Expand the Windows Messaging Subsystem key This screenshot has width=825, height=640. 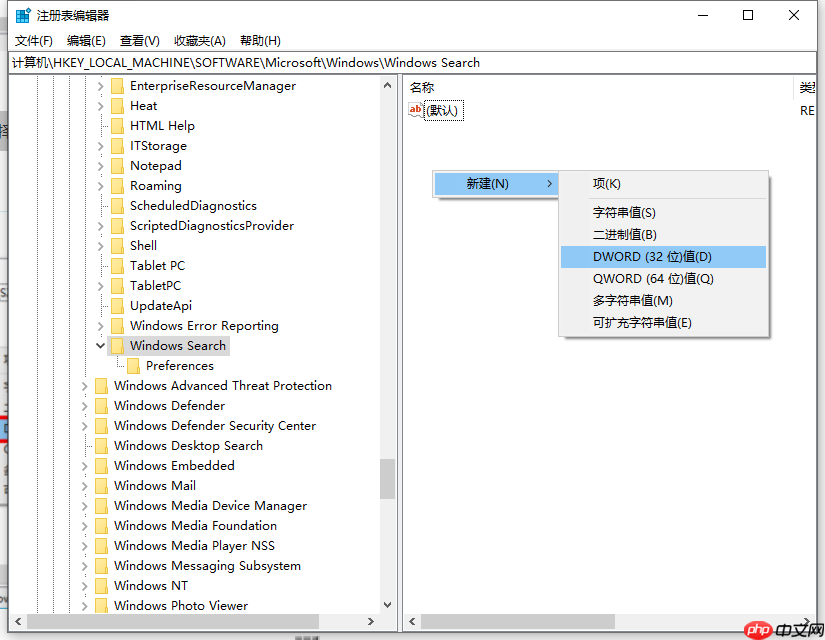[x=85, y=566]
